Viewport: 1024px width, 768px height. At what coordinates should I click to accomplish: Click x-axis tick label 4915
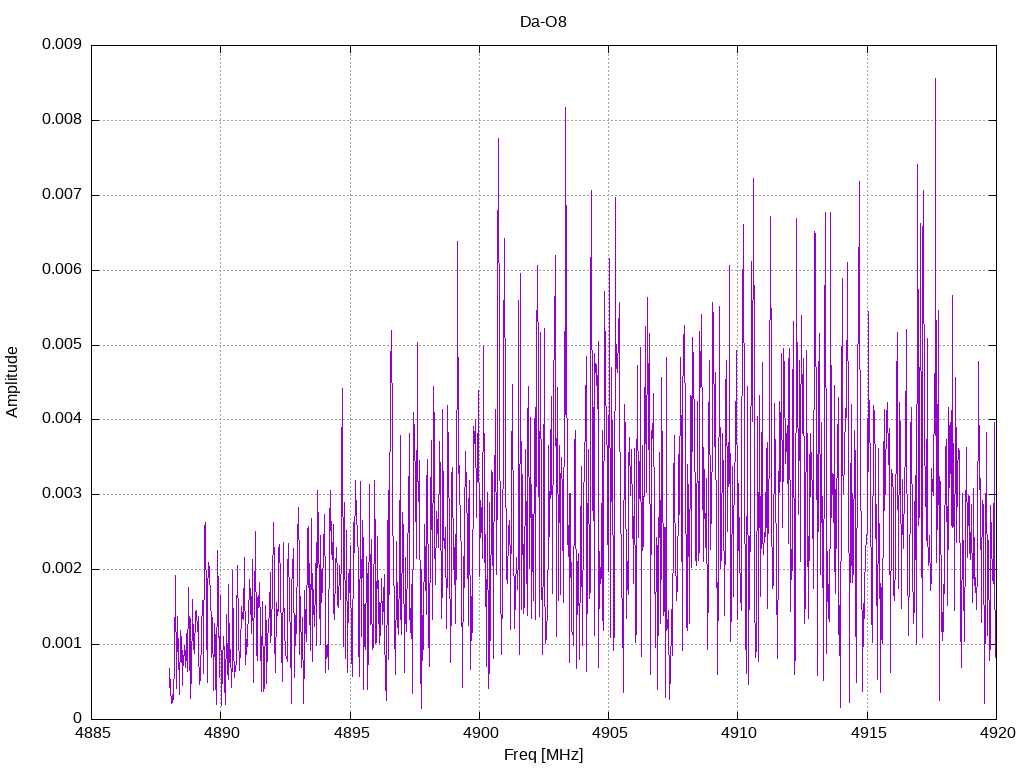coord(868,733)
